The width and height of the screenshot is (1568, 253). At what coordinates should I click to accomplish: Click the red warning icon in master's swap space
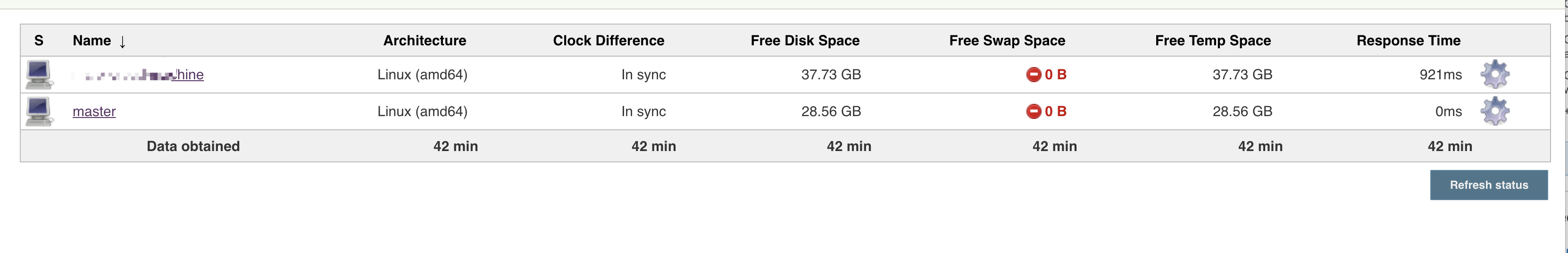point(1033,111)
